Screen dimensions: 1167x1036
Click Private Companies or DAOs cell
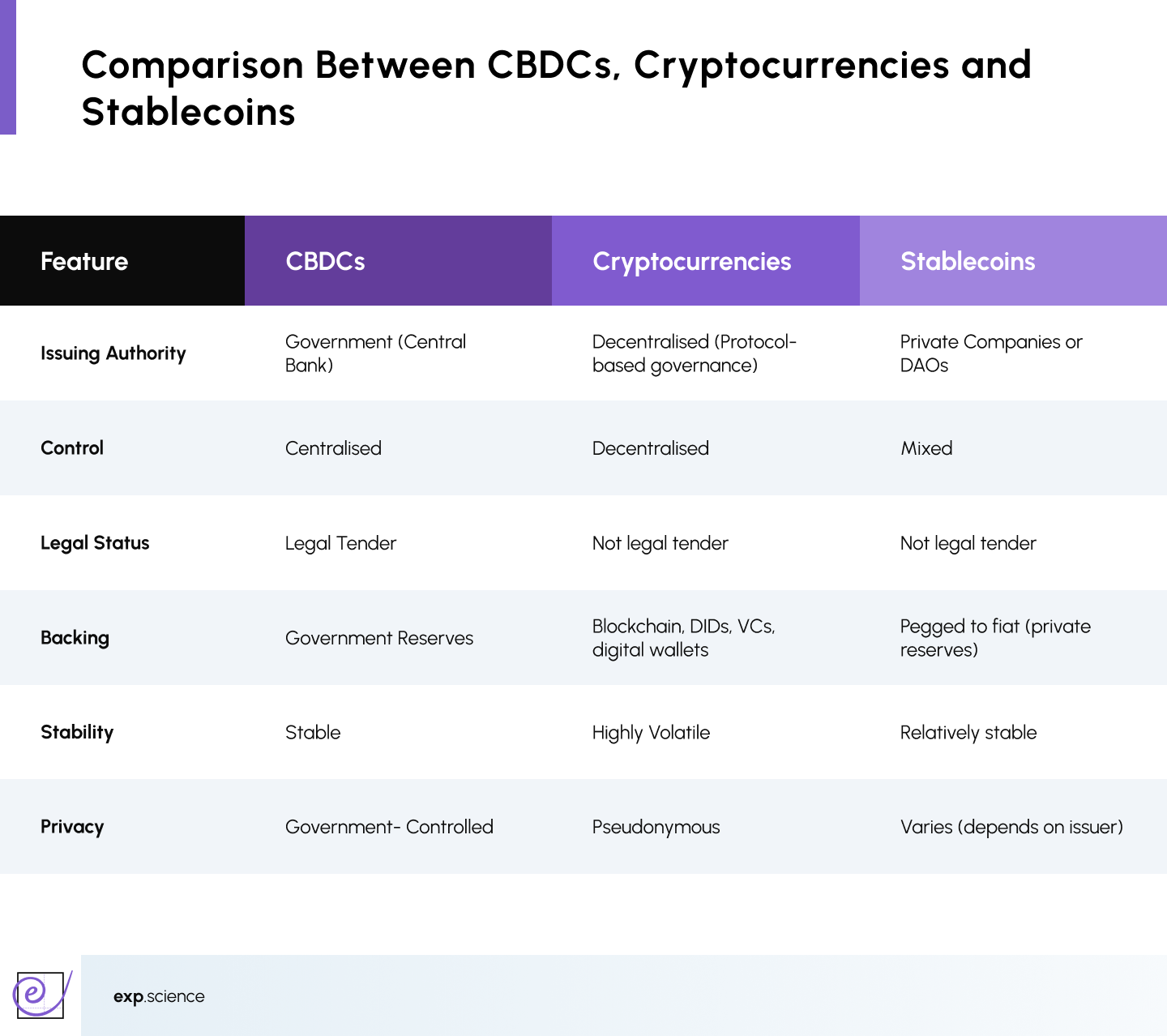pos(990,353)
